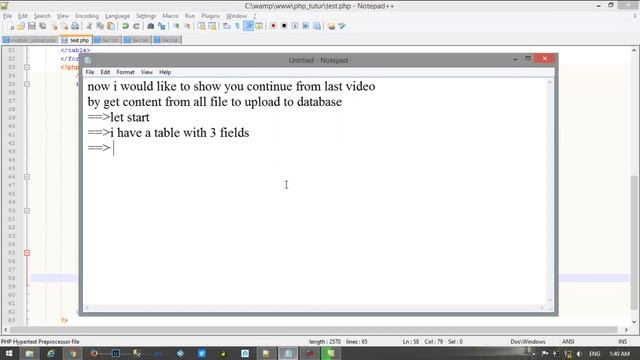Collapse the fold marker at line 33

[27, 67]
